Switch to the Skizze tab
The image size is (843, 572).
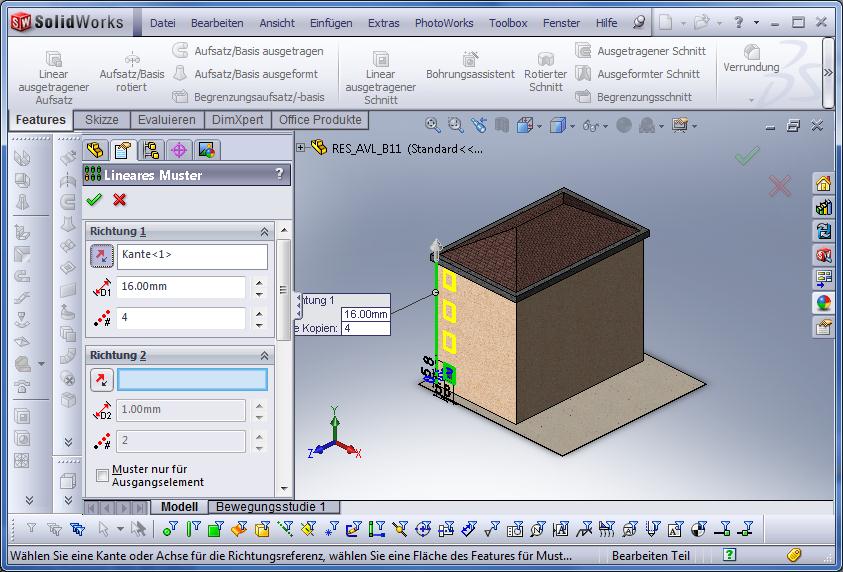101,120
